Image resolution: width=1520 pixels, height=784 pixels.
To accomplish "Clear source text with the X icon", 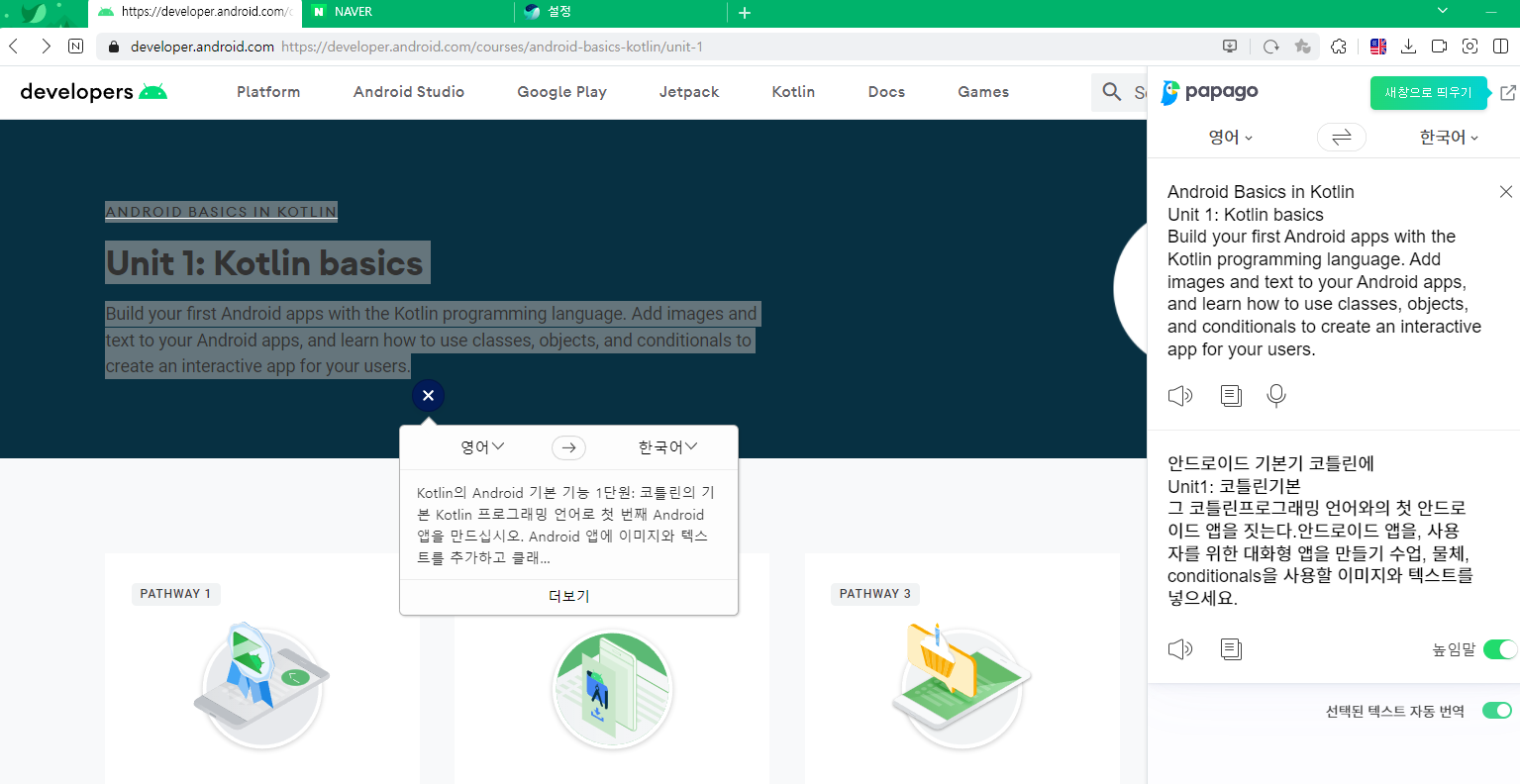I will (x=1506, y=192).
